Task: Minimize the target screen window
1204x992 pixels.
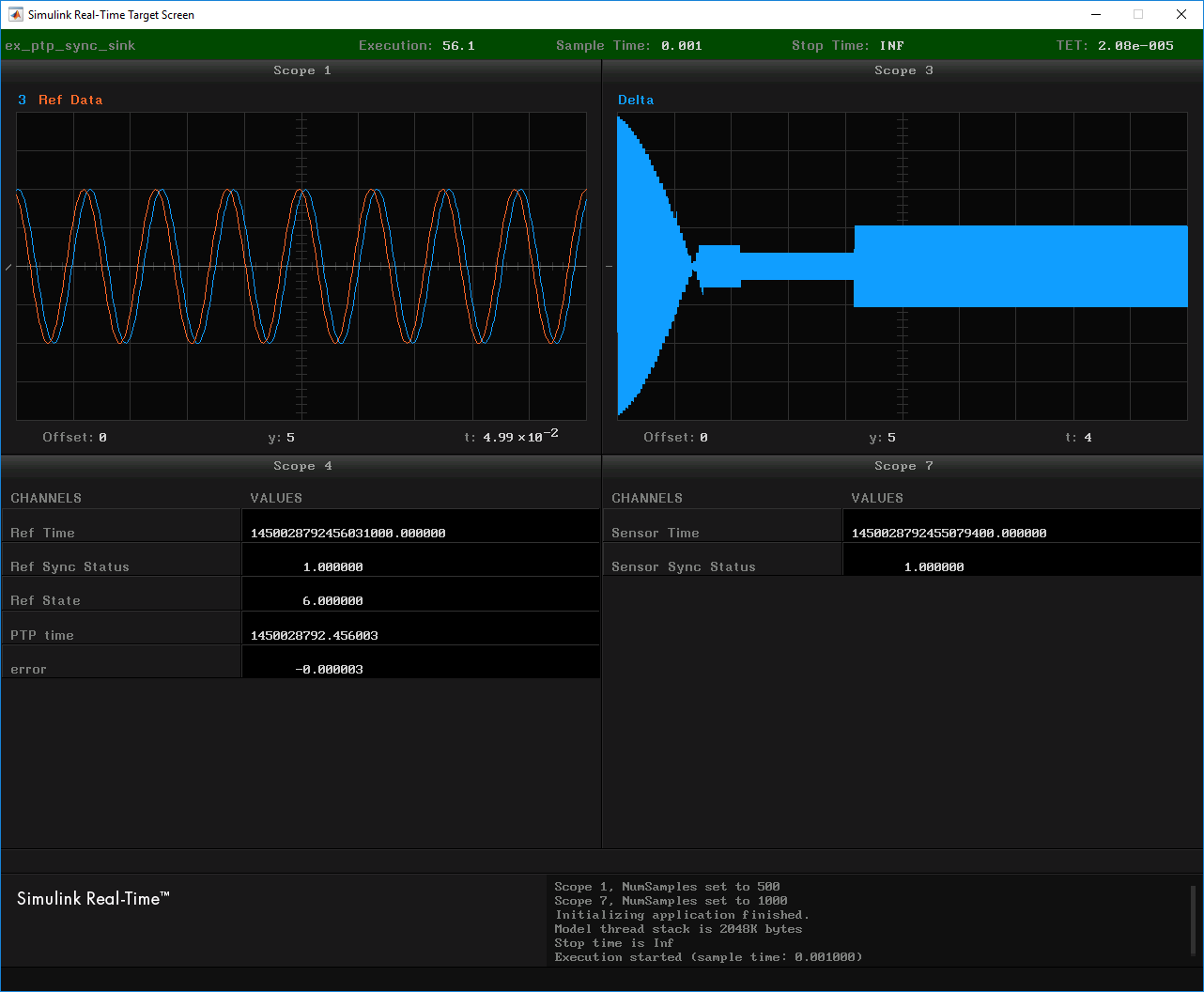Action: pyautogui.click(x=1096, y=14)
